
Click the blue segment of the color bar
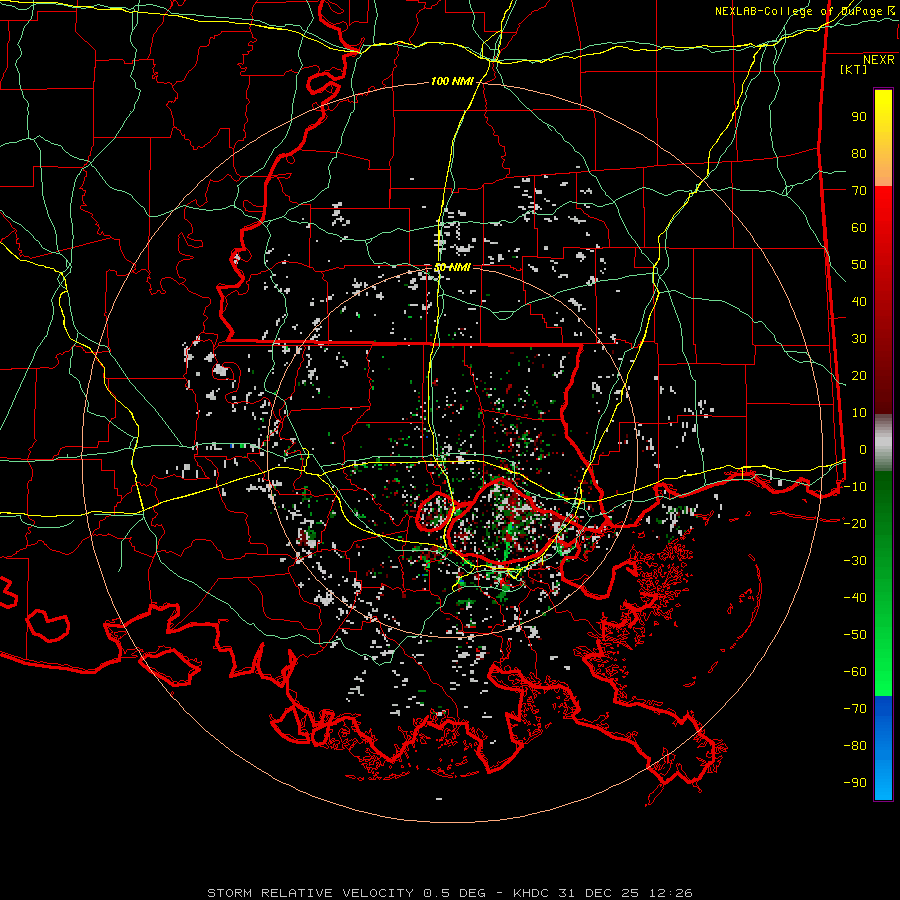883,746
